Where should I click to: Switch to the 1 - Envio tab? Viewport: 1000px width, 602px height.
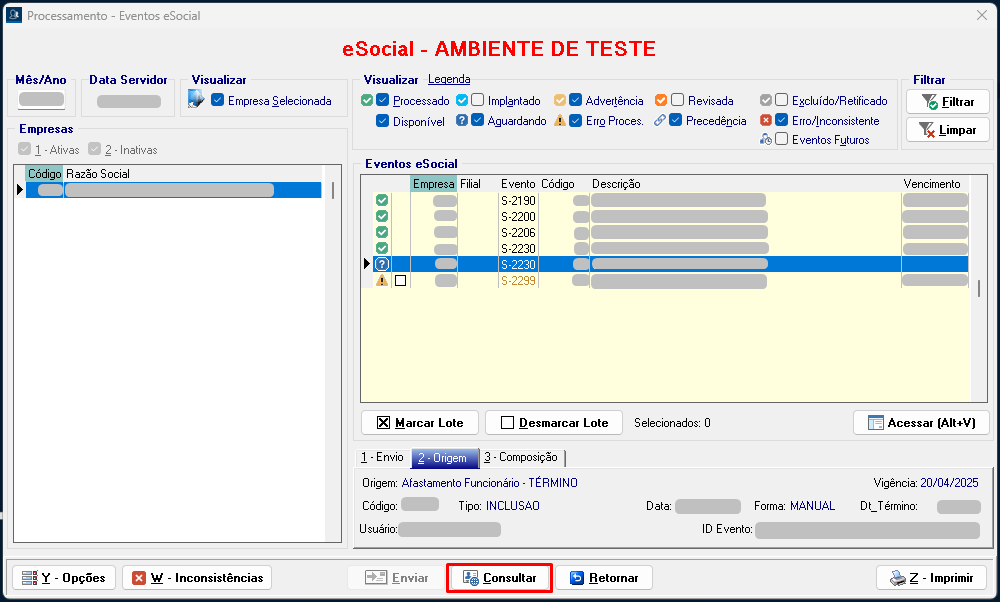382,457
